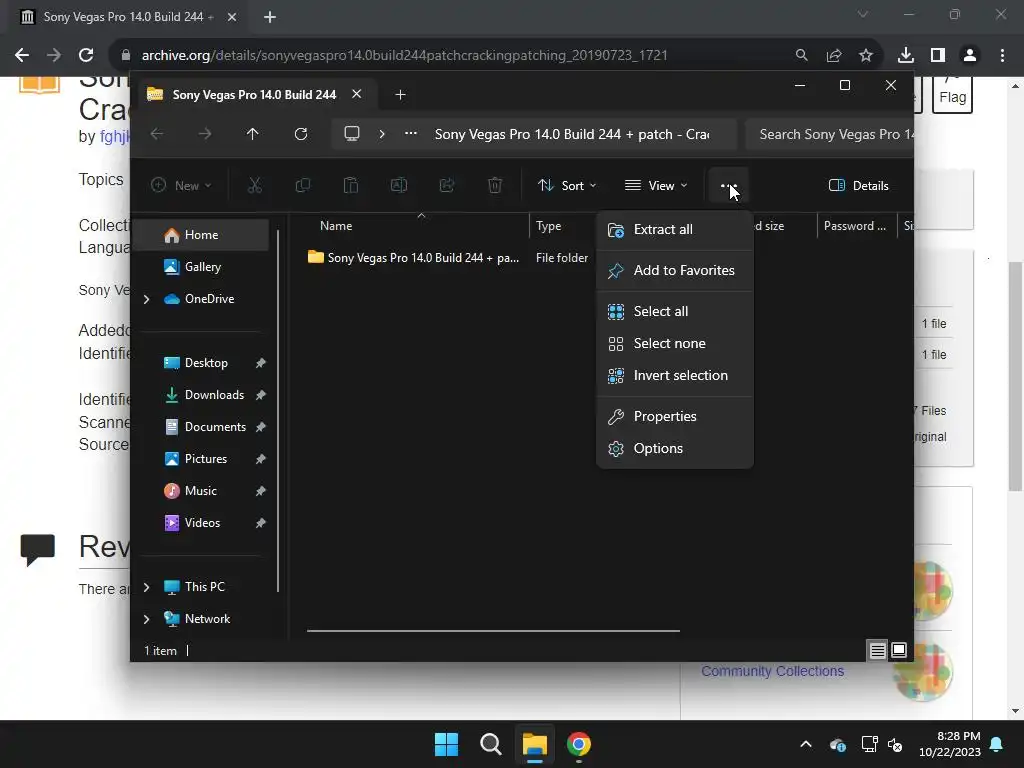Pick Select none menu option
Screen dimensions: 1024x768
point(675,344)
